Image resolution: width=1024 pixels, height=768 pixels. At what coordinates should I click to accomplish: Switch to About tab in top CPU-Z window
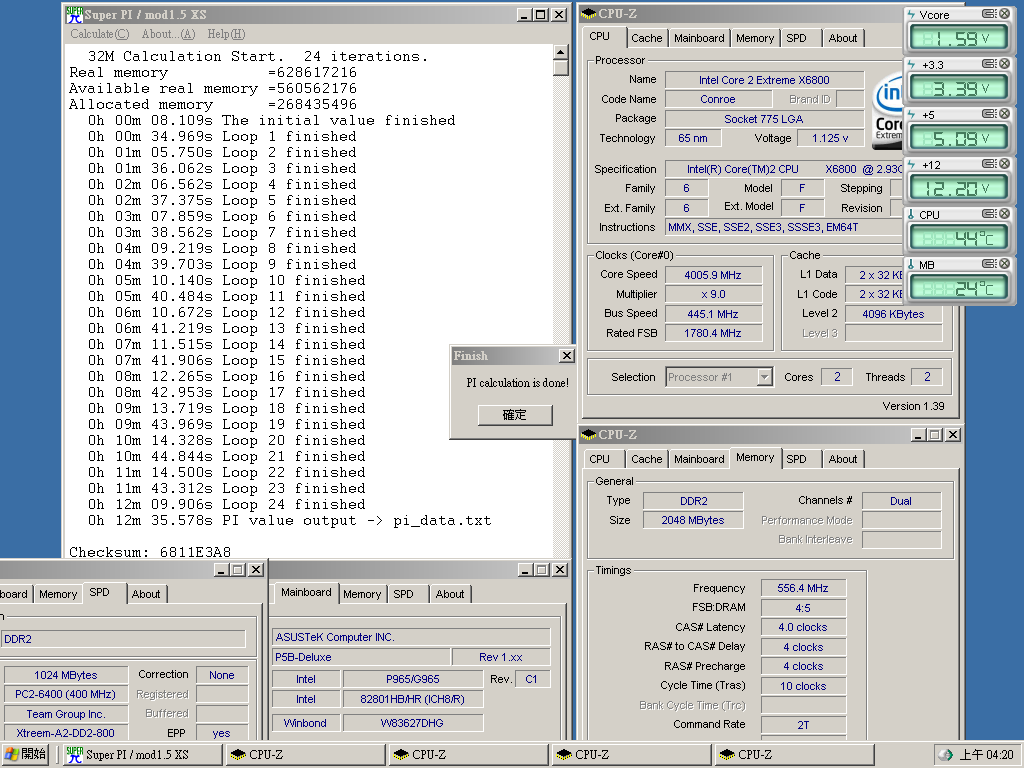tap(842, 38)
